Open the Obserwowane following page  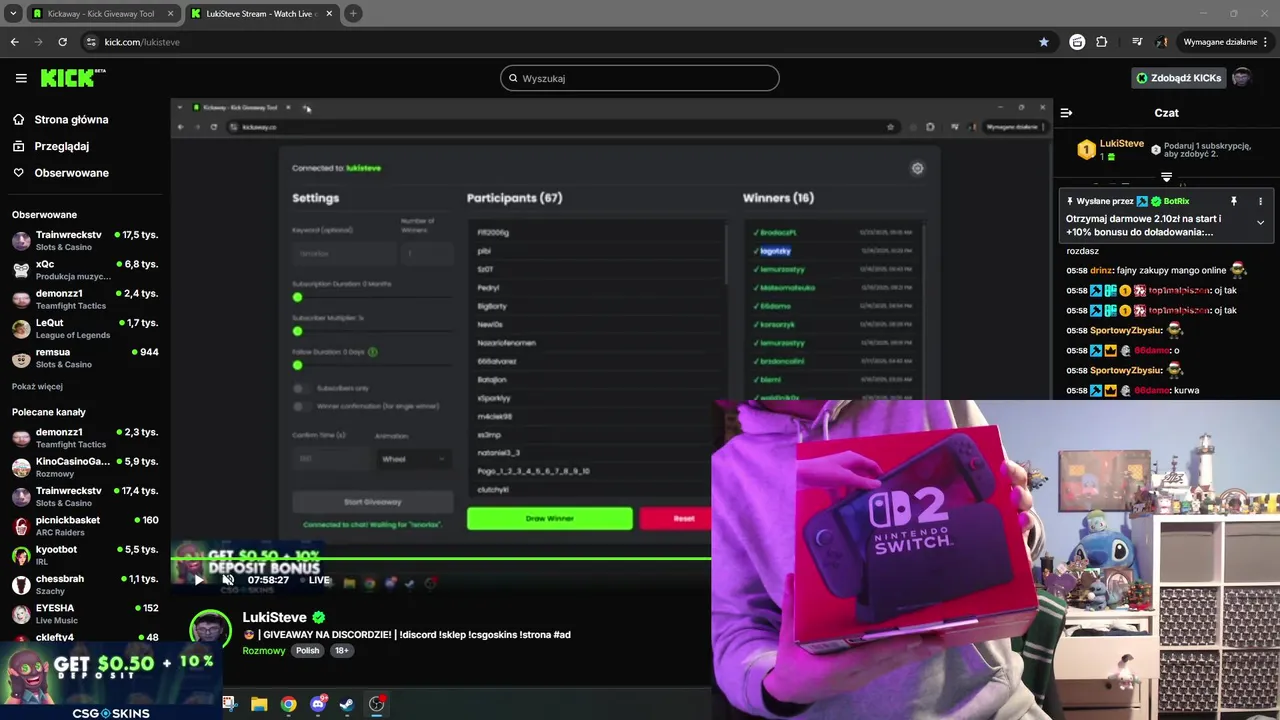click(x=60, y=173)
